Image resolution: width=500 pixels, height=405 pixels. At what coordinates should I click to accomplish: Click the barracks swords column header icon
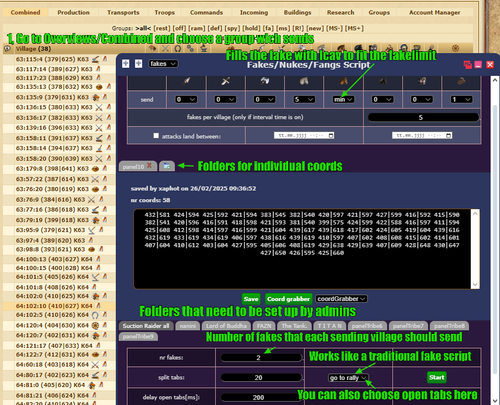165,49
